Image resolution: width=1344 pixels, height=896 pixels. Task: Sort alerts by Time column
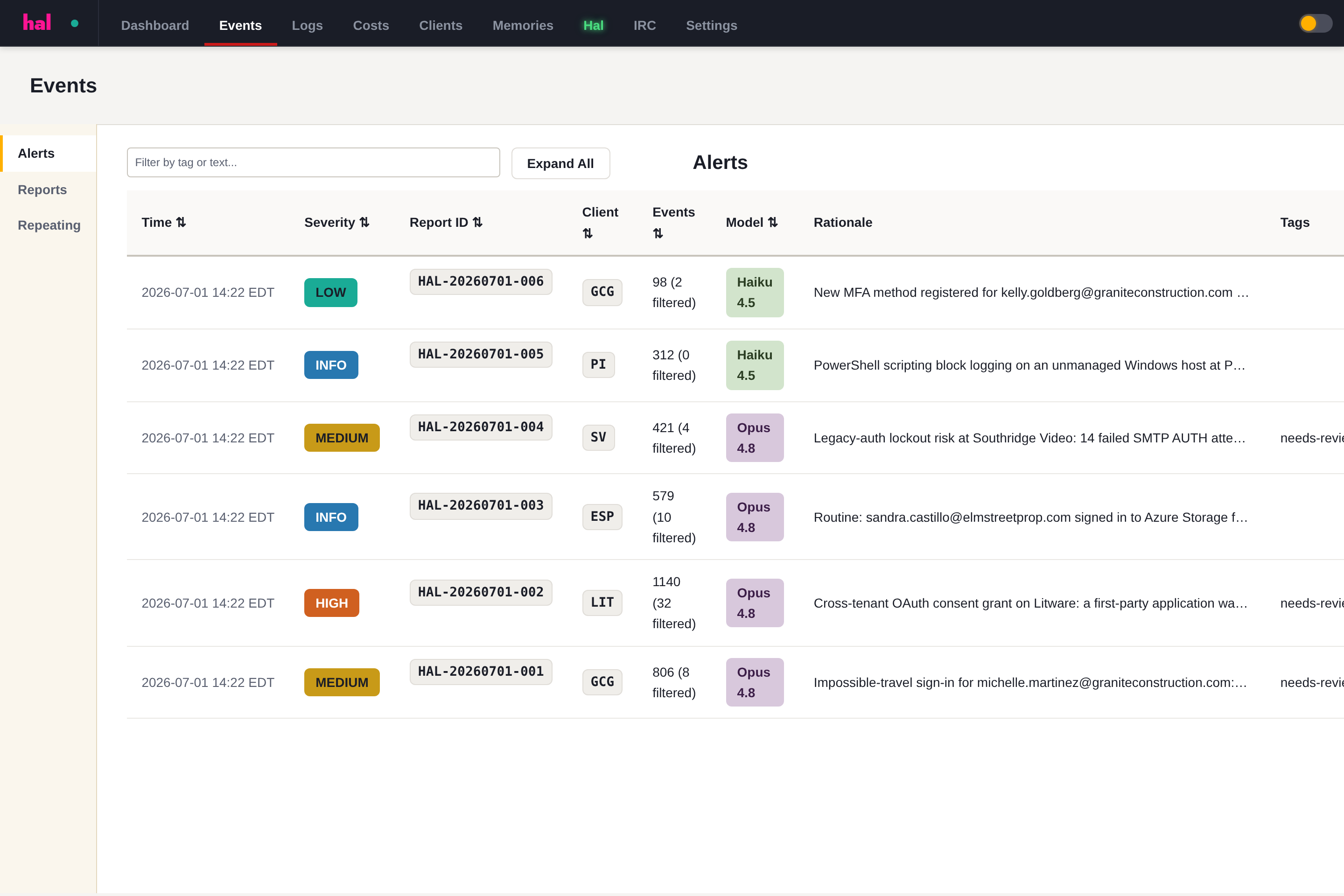163,222
